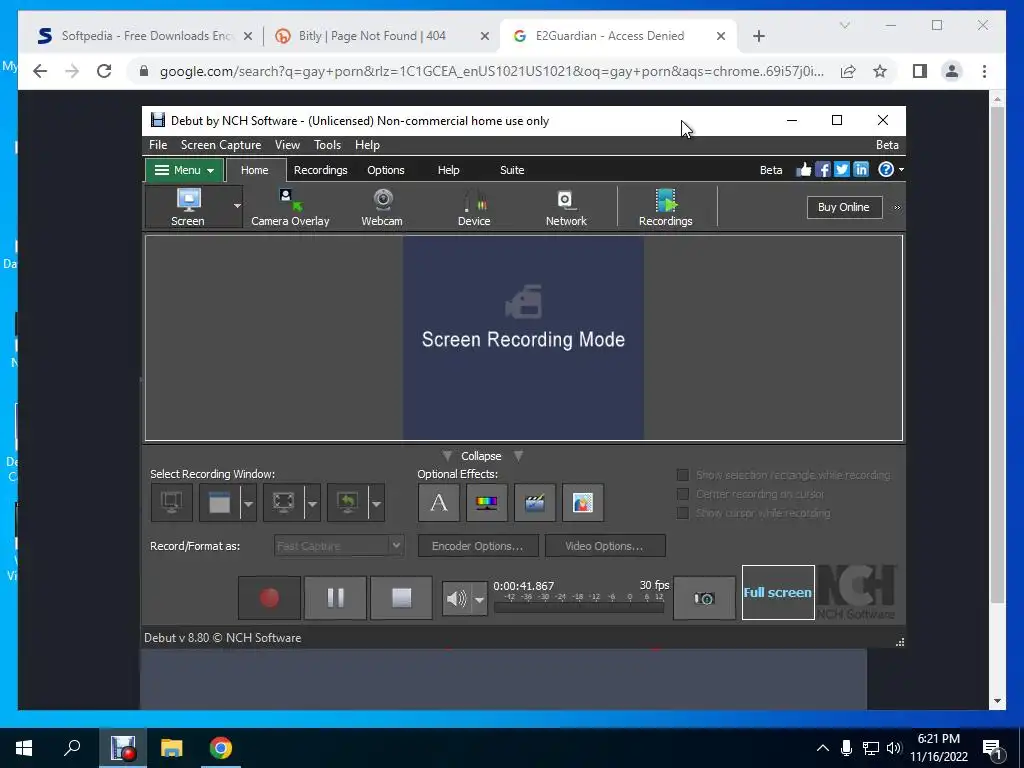
Task: Open File Explorer from taskbar
Action: [172, 748]
